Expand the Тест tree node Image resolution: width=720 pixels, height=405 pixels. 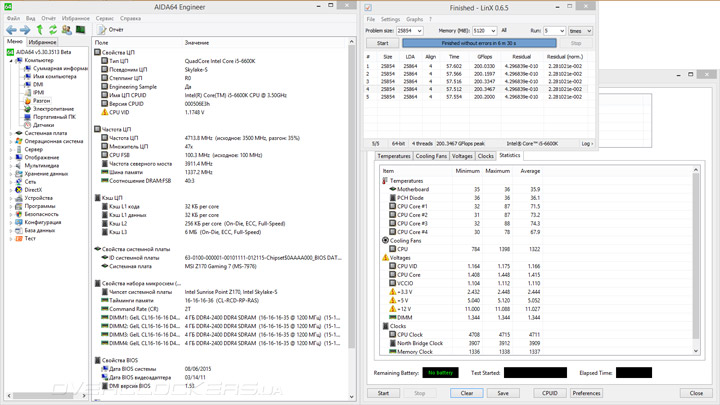[11, 239]
